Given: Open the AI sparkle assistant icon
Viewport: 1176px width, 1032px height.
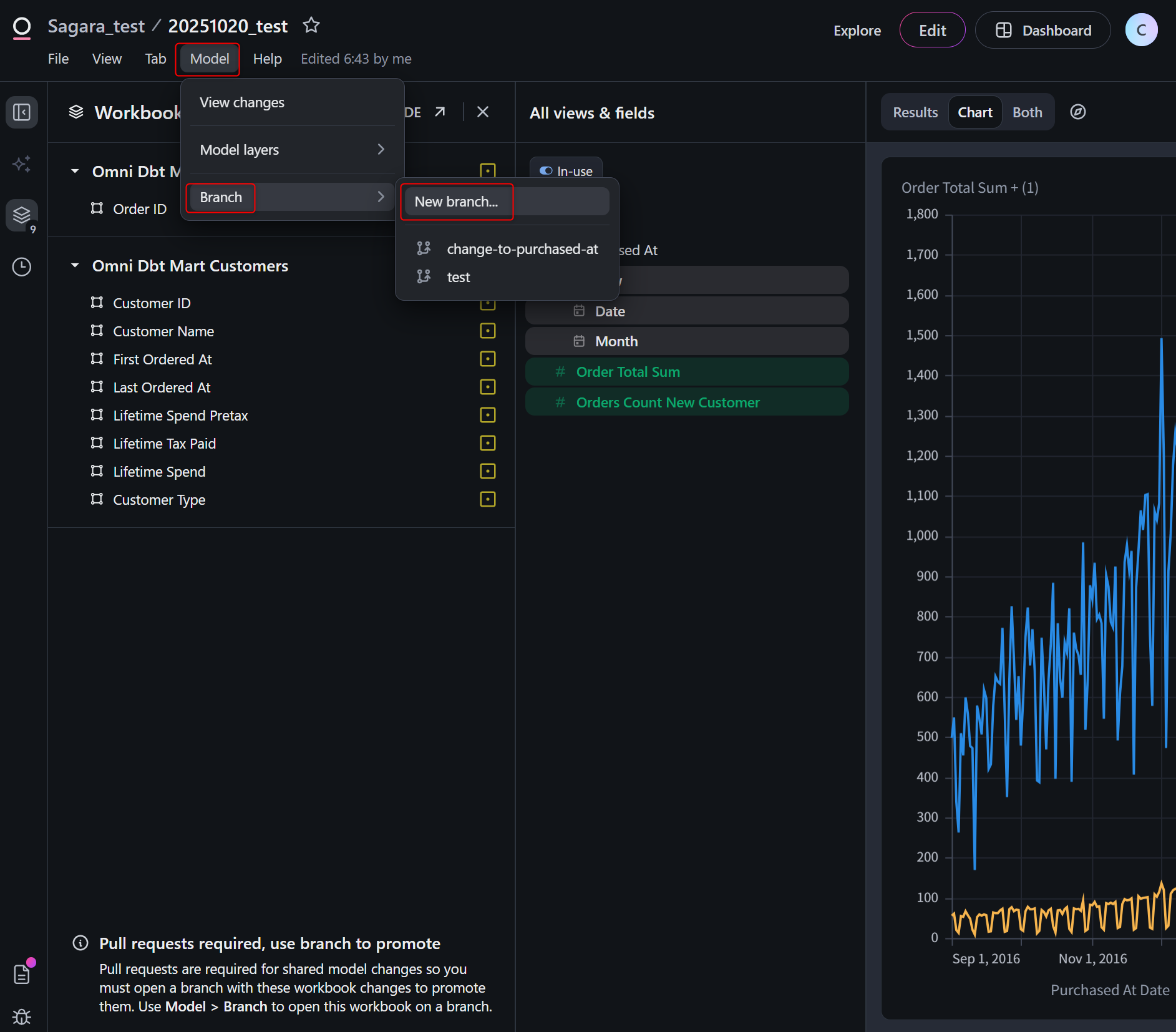Looking at the screenshot, I should click(x=22, y=164).
